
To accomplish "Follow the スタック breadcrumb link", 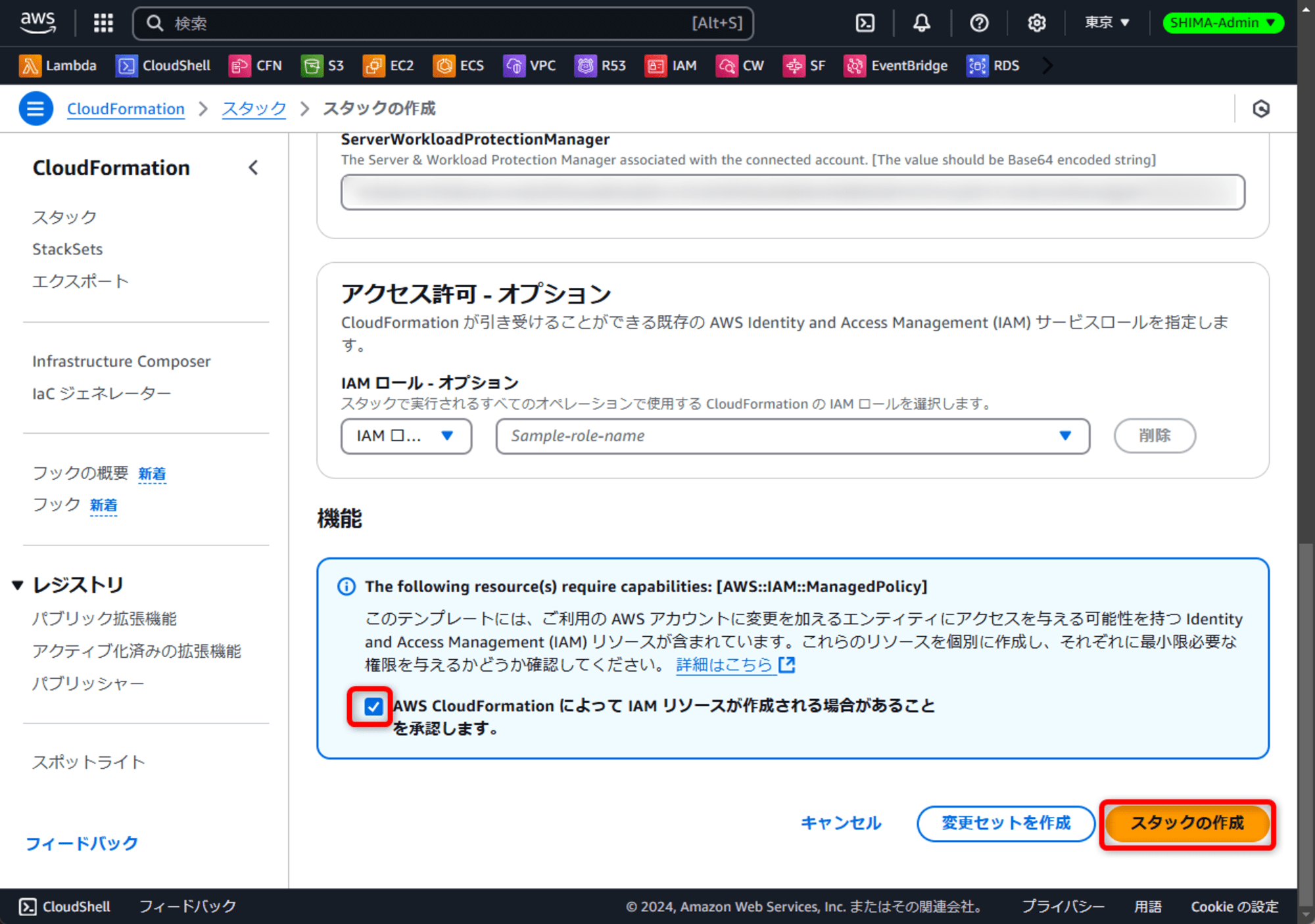I will click(254, 109).
